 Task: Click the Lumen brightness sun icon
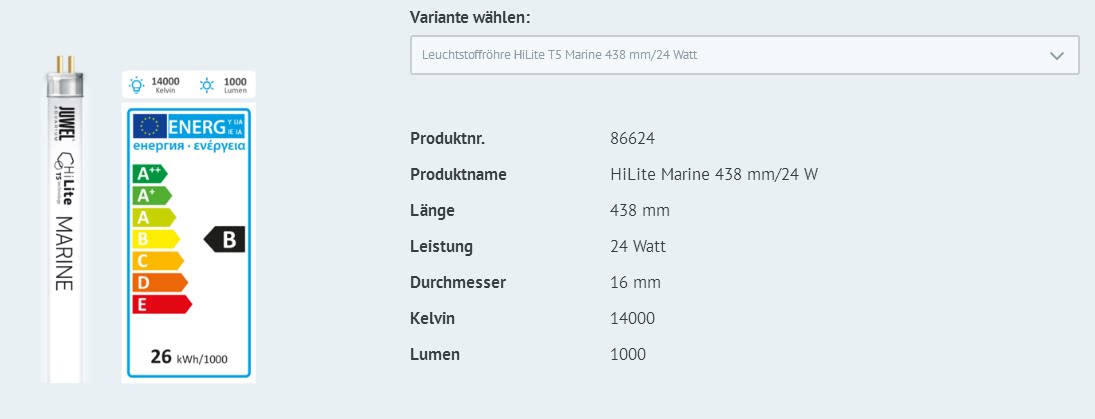coord(206,85)
